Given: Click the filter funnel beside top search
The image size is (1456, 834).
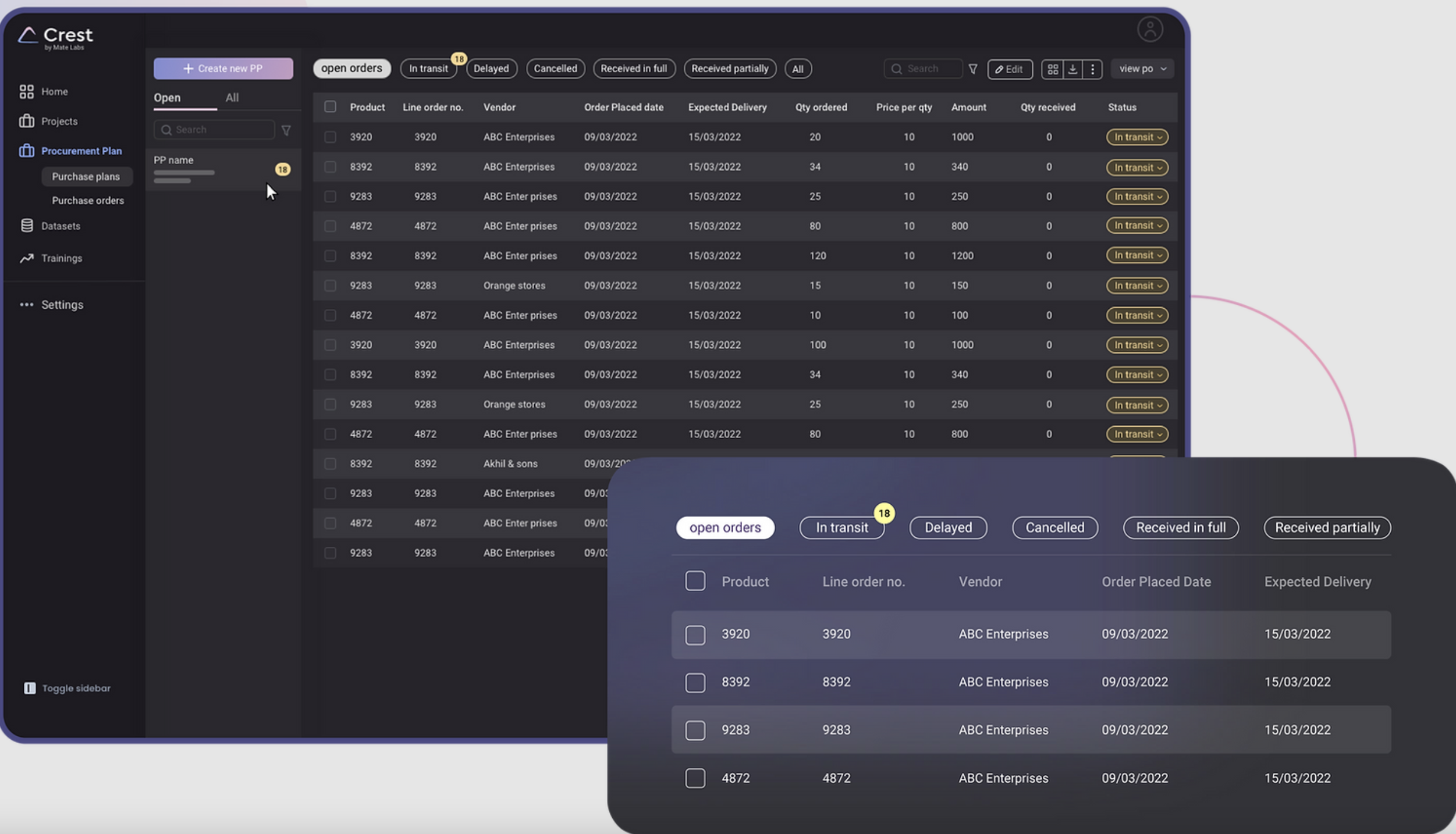Looking at the screenshot, I should (x=972, y=69).
